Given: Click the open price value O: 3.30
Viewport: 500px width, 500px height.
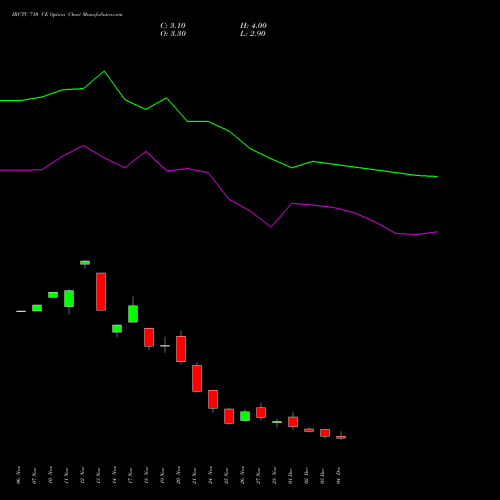Looking at the screenshot, I should pyautogui.click(x=173, y=34).
